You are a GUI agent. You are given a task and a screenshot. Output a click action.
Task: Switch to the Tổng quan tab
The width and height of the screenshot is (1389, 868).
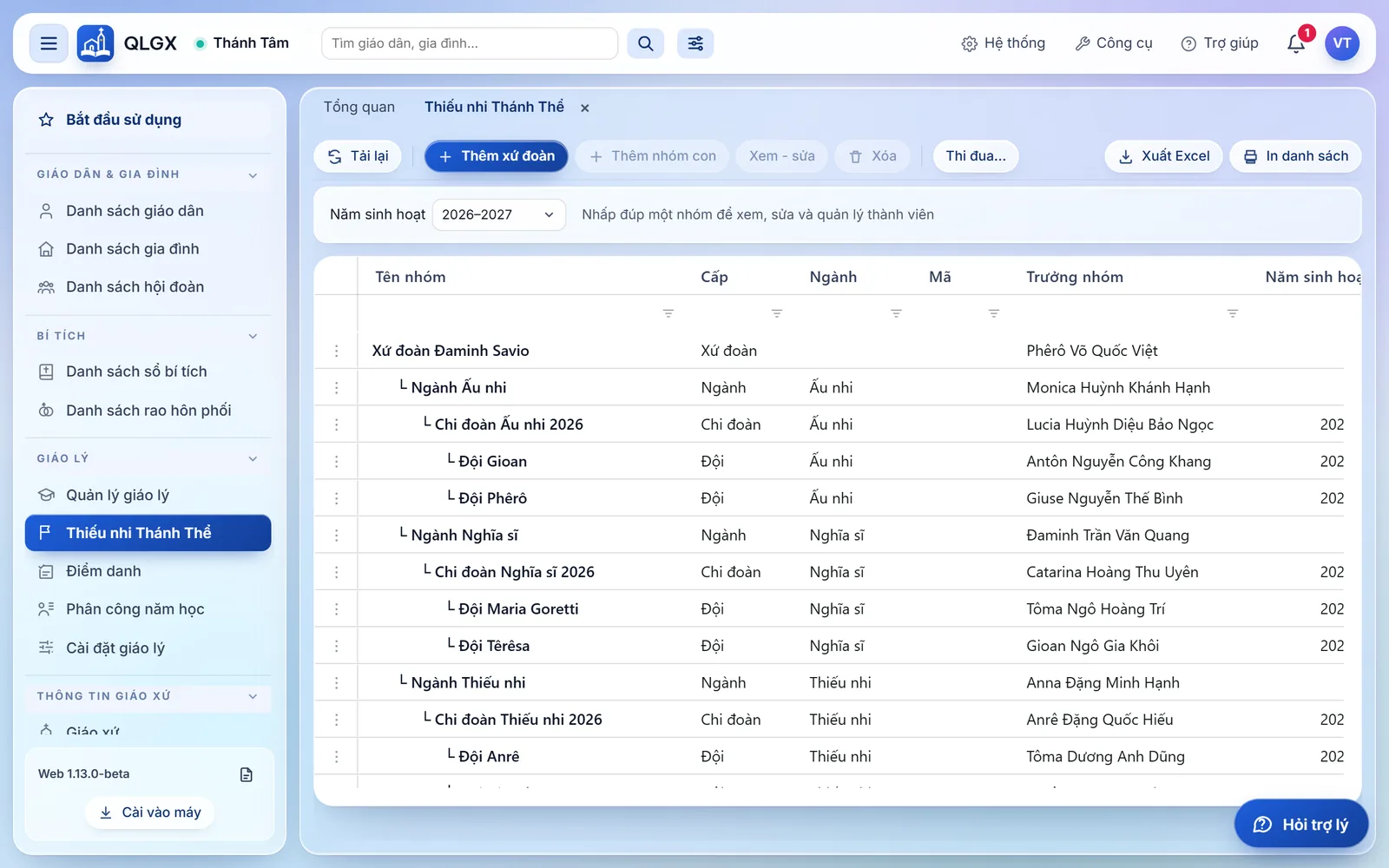pos(359,107)
